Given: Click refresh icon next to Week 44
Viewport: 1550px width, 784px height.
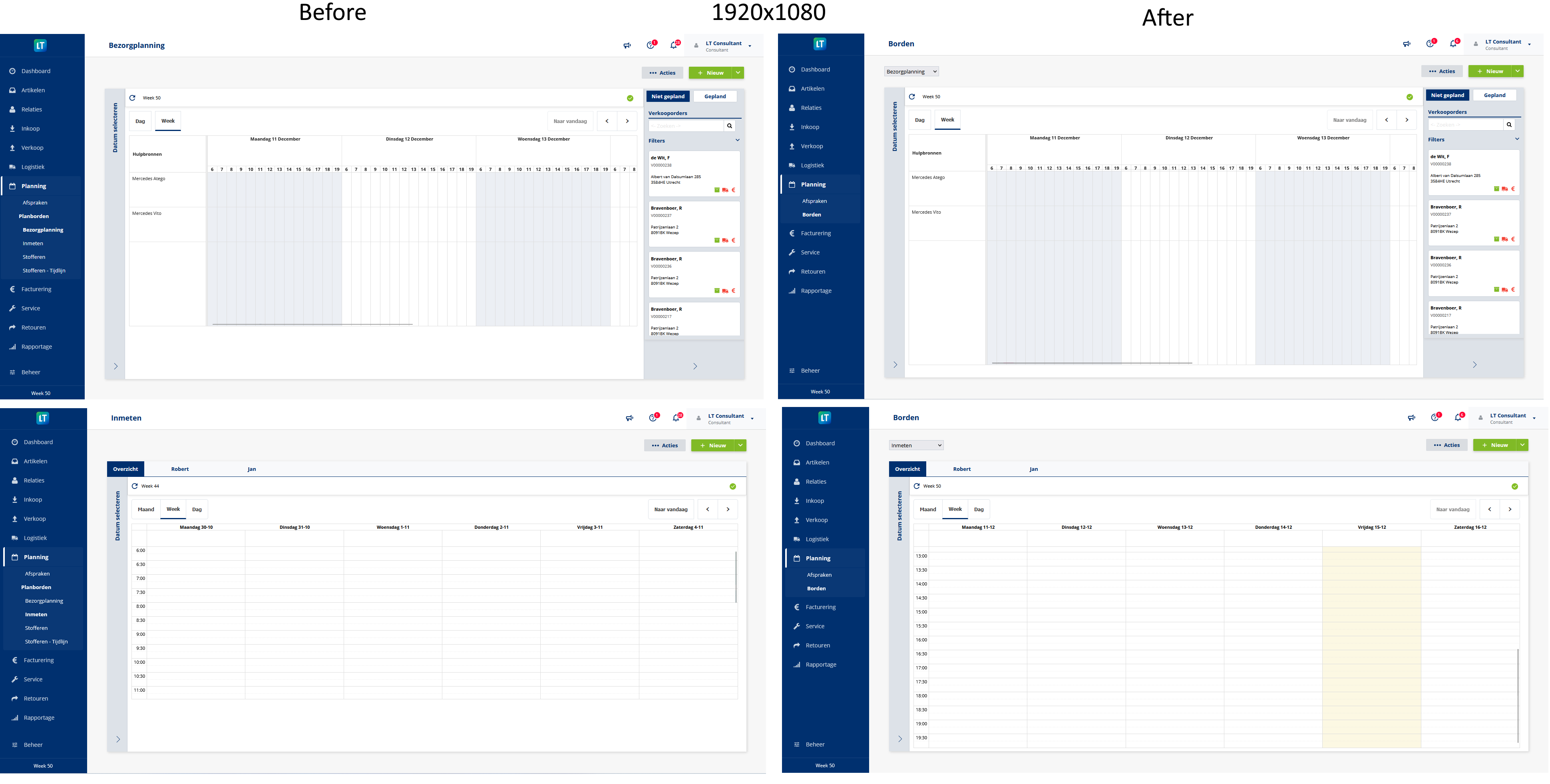Looking at the screenshot, I should click(x=135, y=486).
